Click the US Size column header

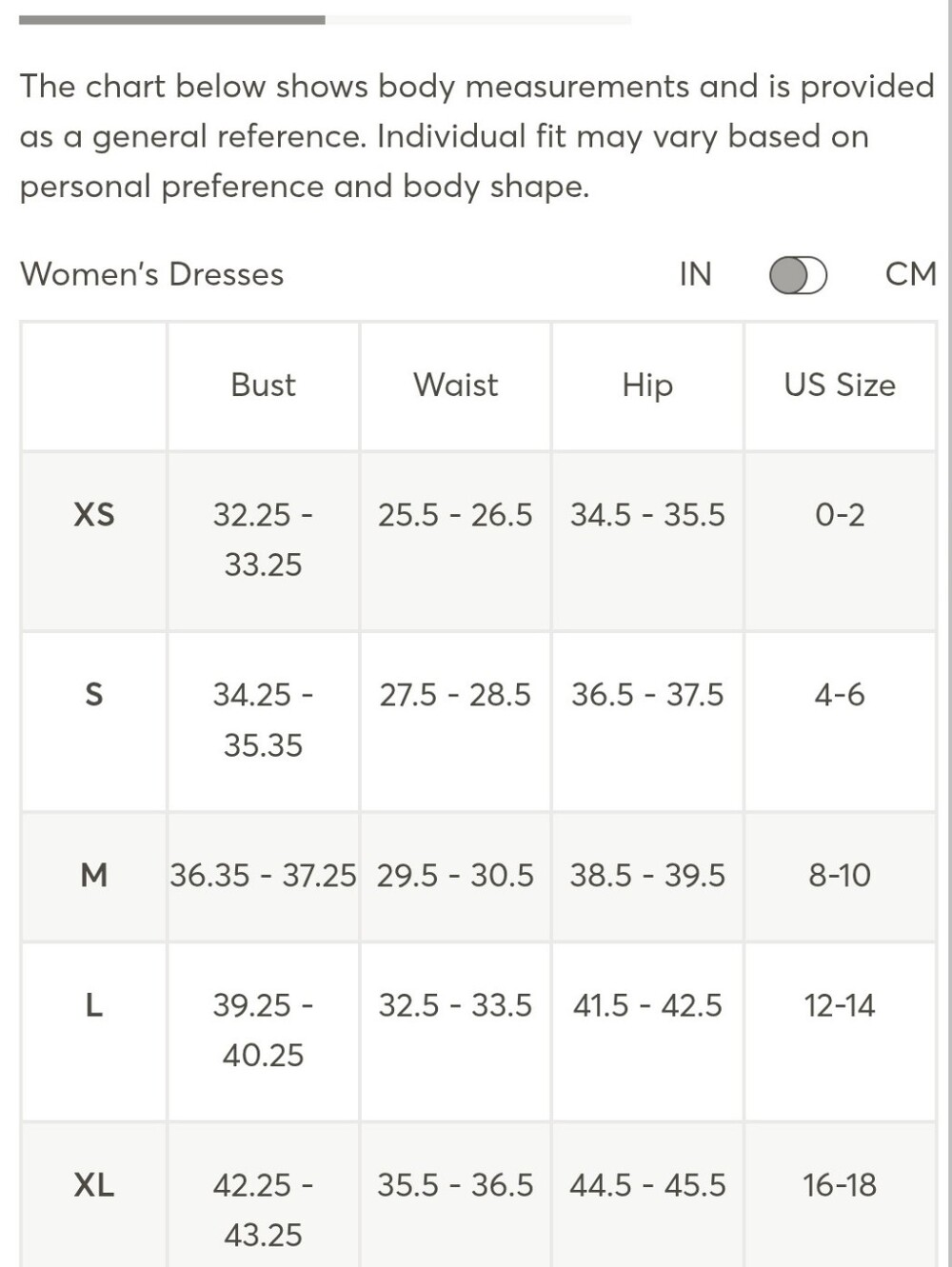click(840, 386)
